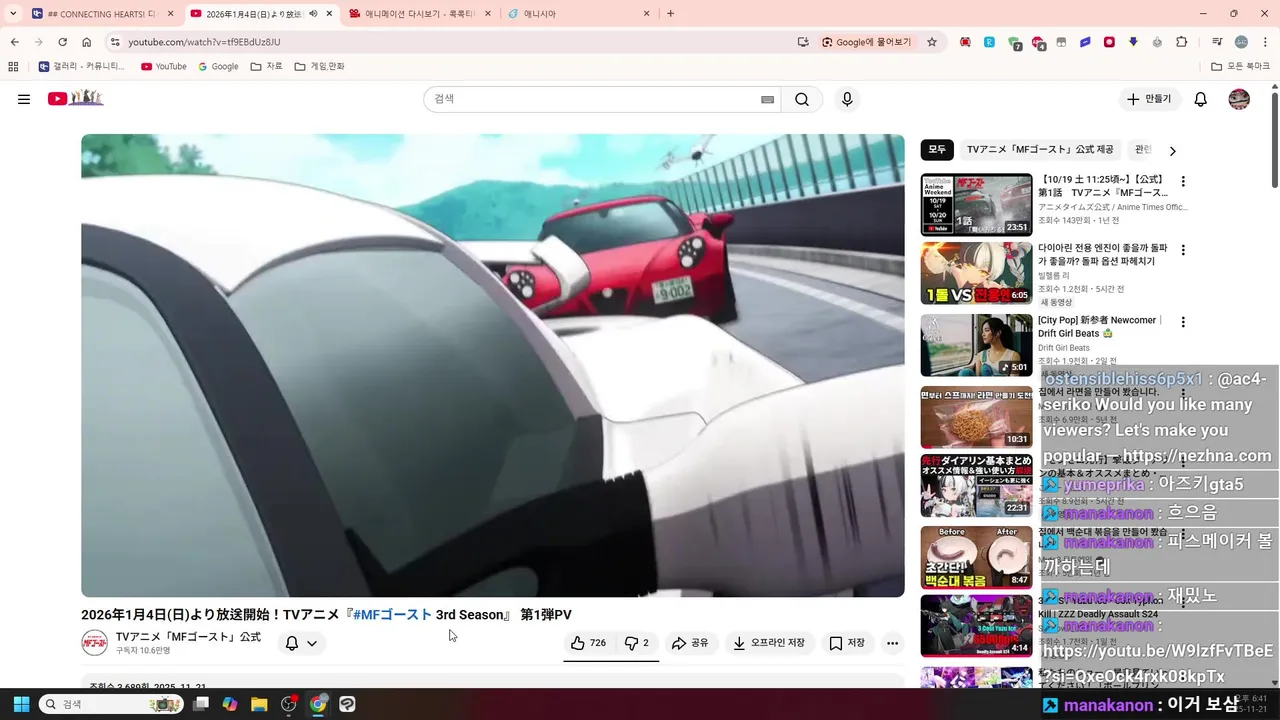
Task: Open YouTube notifications bell in header
Action: (1201, 99)
